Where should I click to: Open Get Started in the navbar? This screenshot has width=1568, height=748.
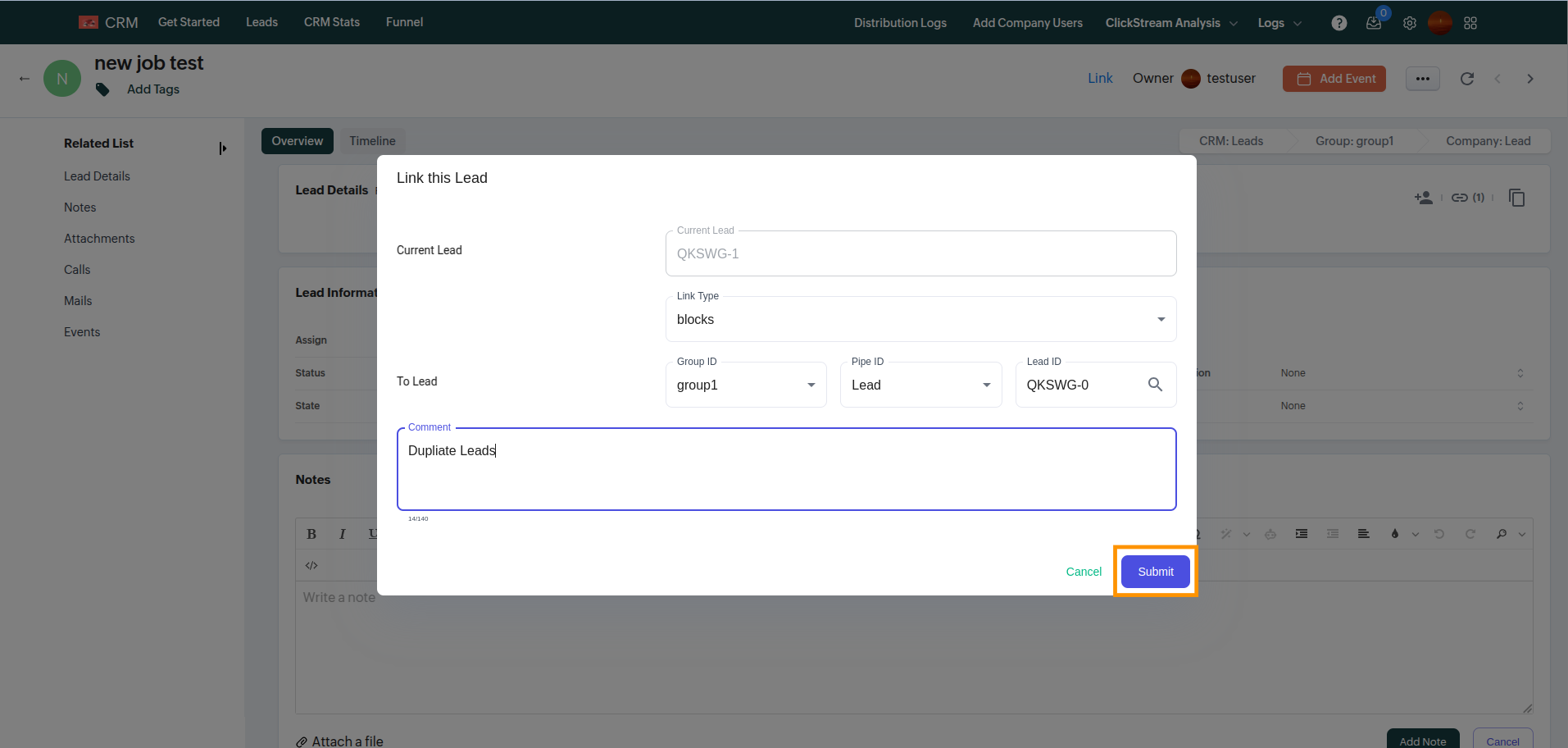(189, 22)
